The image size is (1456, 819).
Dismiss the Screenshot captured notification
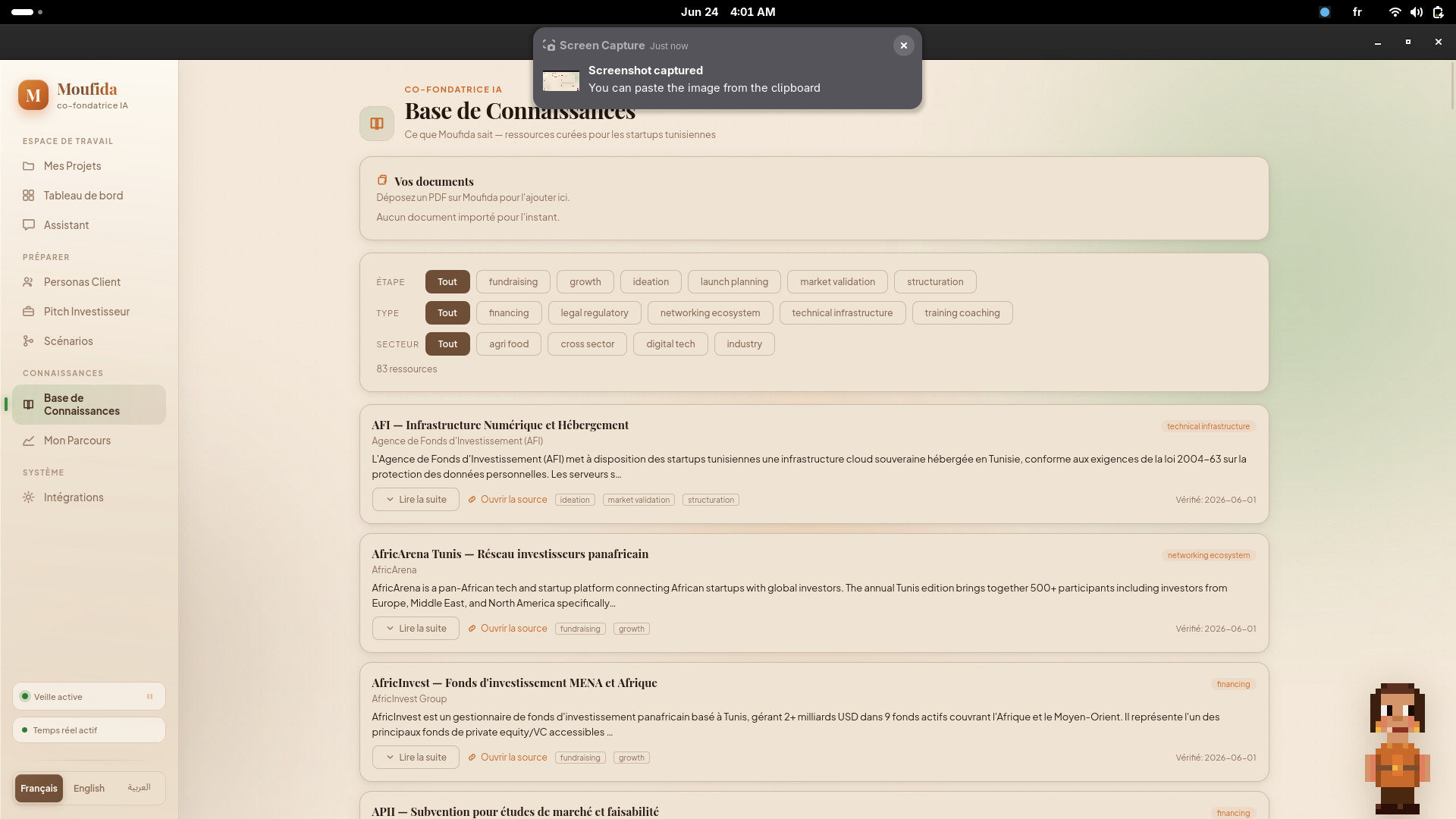point(904,45)
